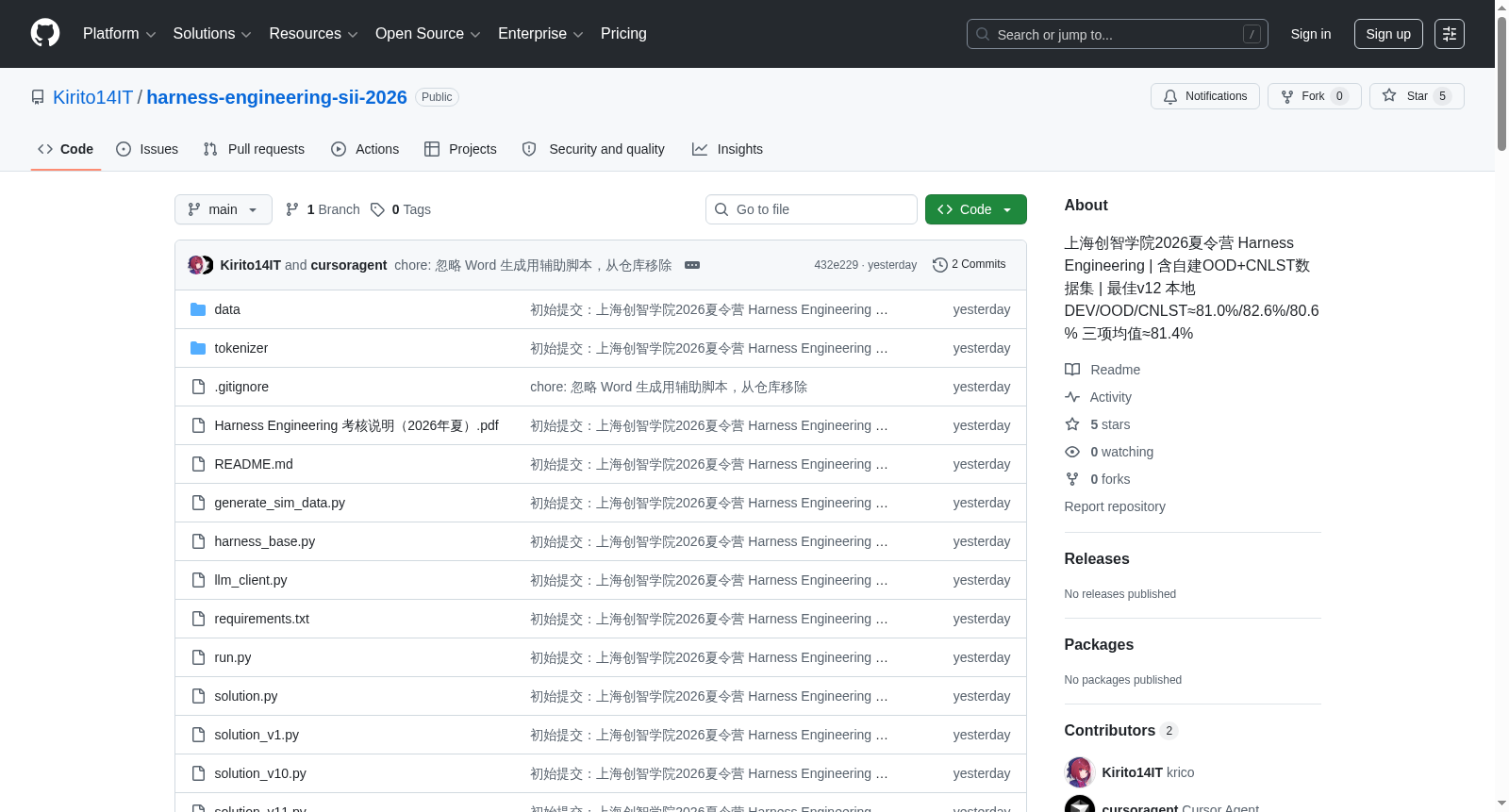Viewport: 1509px width, 812px height.
Task: Click the commit history clock icon
Action: coord(939,265)
